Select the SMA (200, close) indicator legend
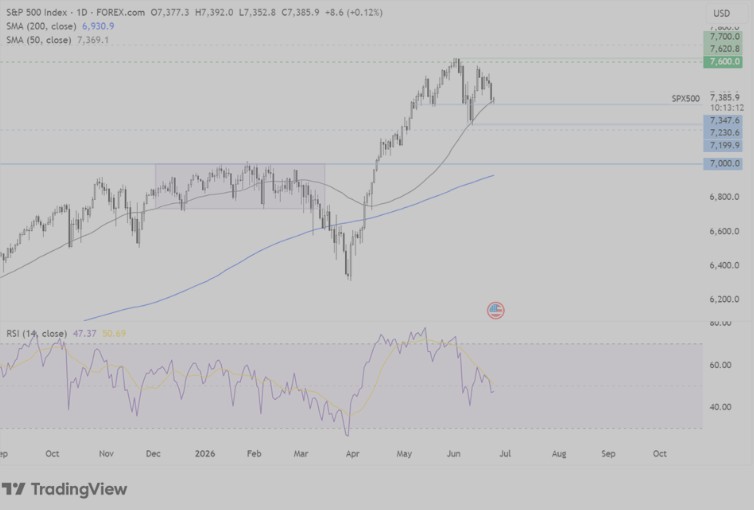Image resolution: width=754 pixels, height=510 pixels. click(x=60, y=26)
